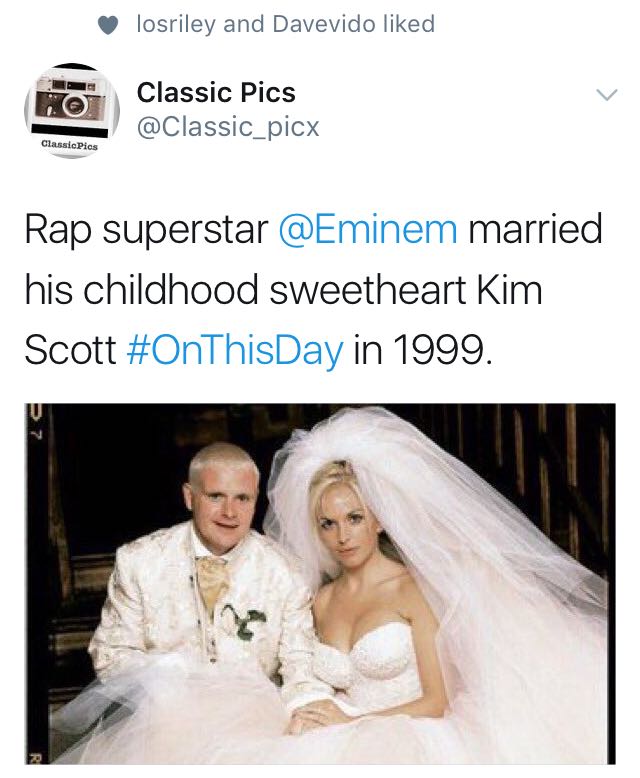Click the "in 1999." text of the tweet
The image size is (640, 778).
[424, 349]
